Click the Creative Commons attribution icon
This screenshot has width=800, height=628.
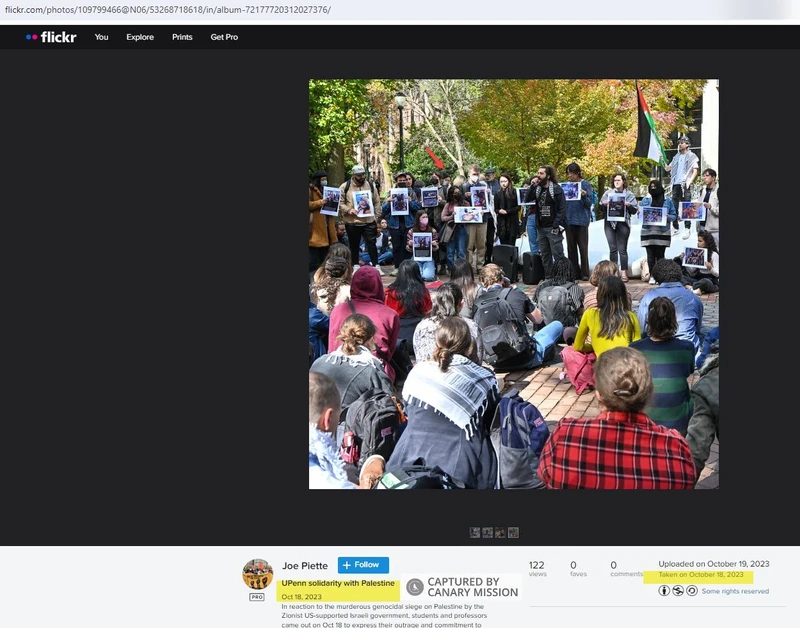coord(664,591)
